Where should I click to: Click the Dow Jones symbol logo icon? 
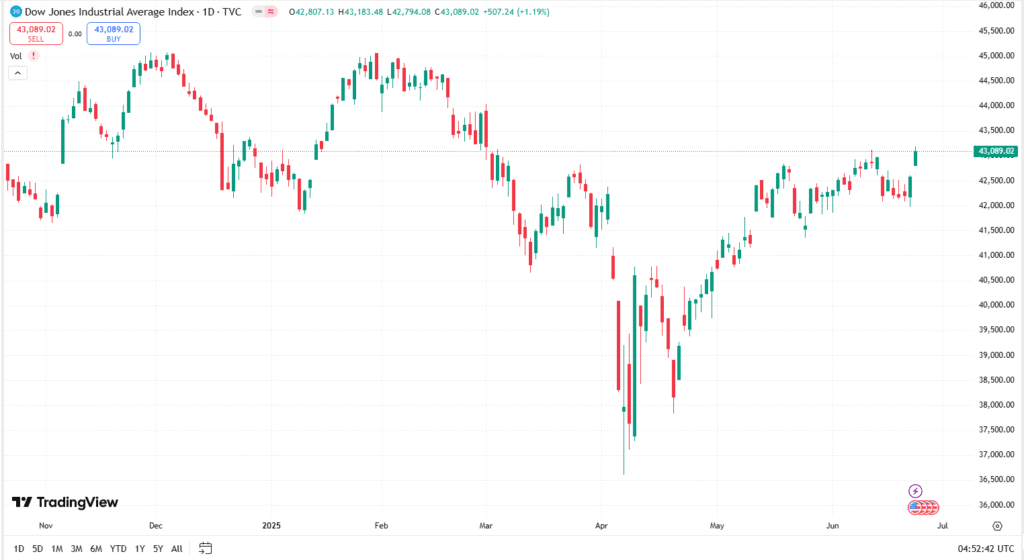click(x=16, y=11)
